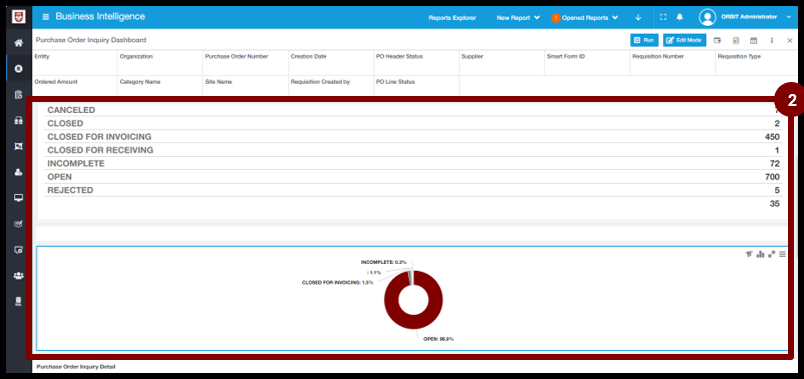
Task: Open the chart hamburger menu
Action: [x=782, y=254]
